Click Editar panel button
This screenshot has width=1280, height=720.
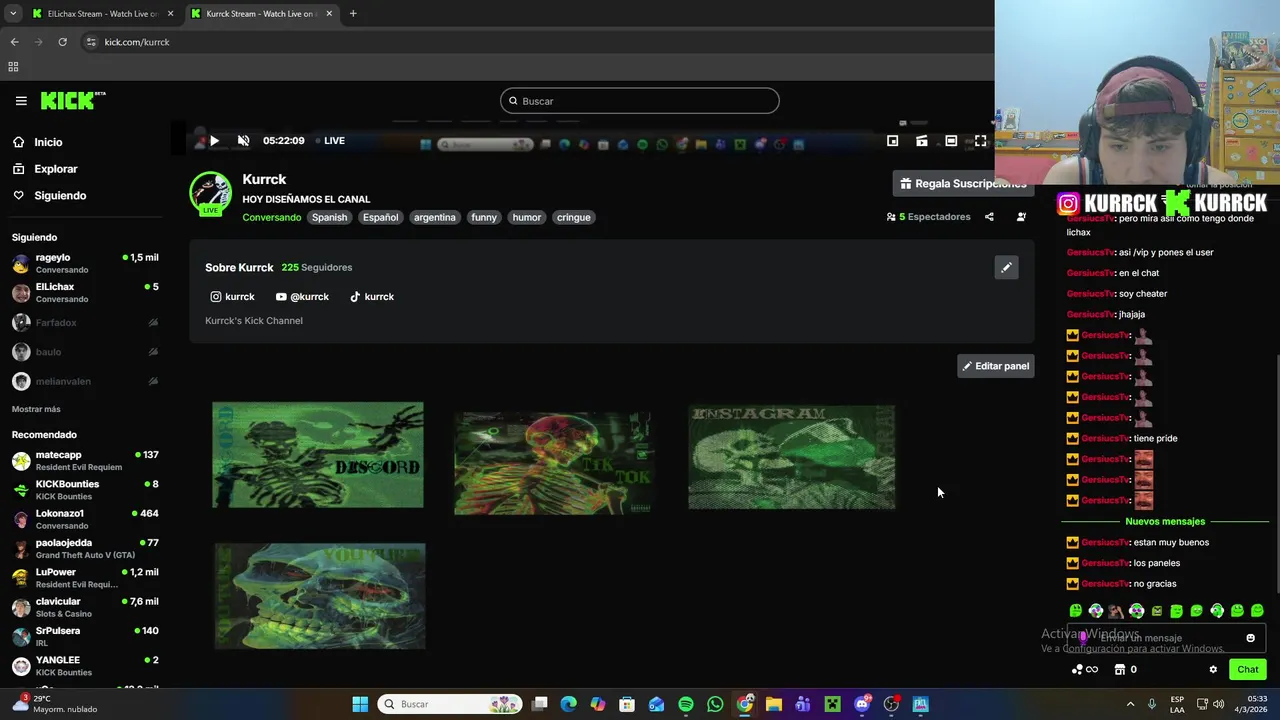pyautogui.click(x=995, y=366)
